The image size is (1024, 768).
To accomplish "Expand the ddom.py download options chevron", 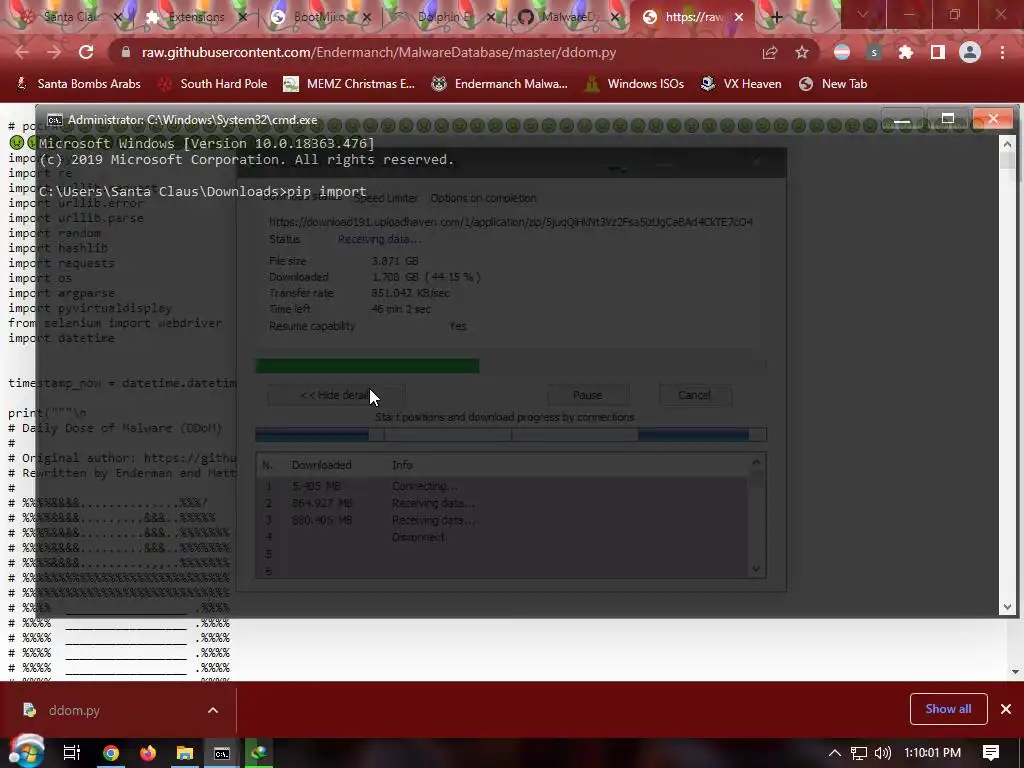I will click(x=213, y=711).
